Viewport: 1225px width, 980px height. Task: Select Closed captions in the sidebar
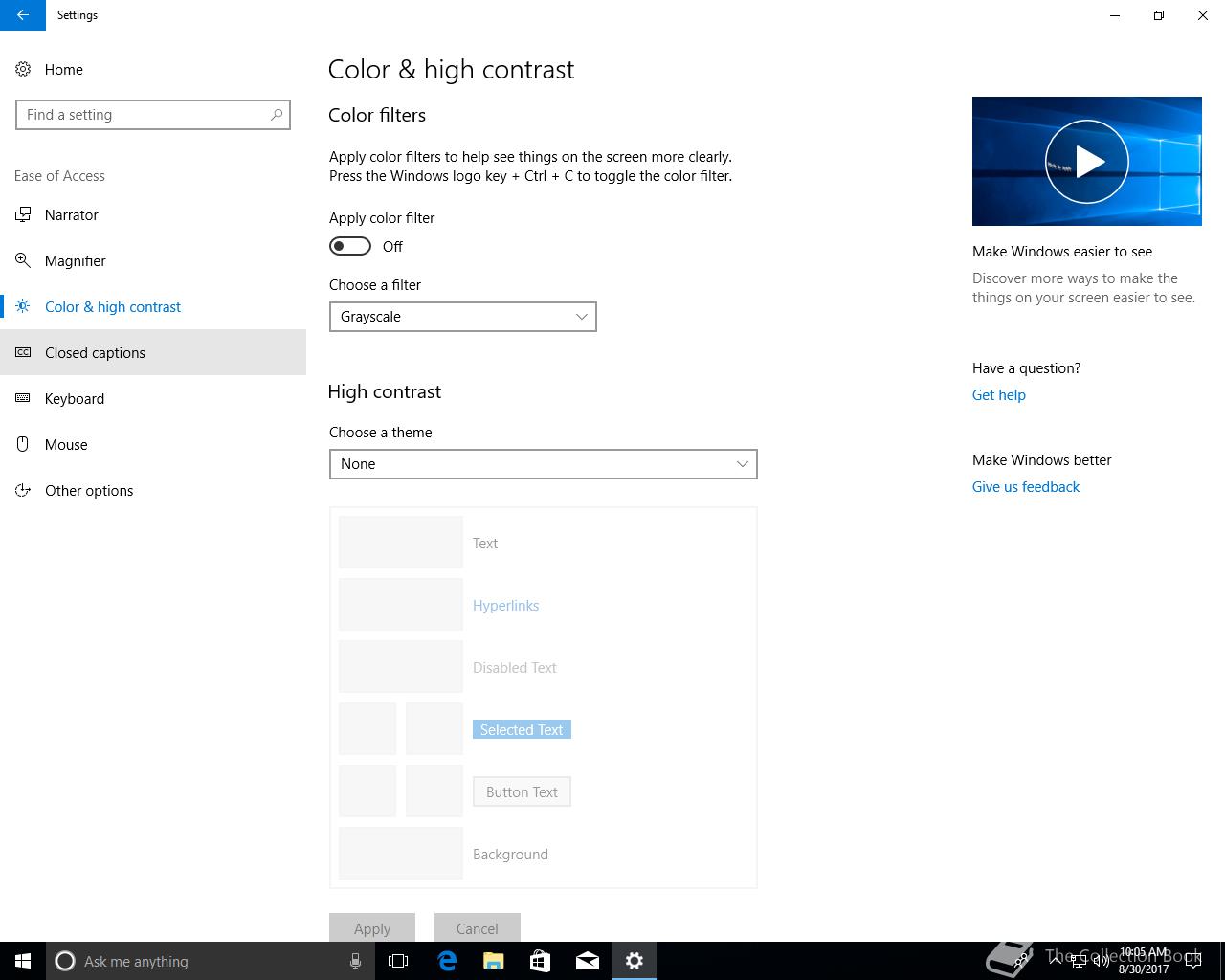coord(95,353)
